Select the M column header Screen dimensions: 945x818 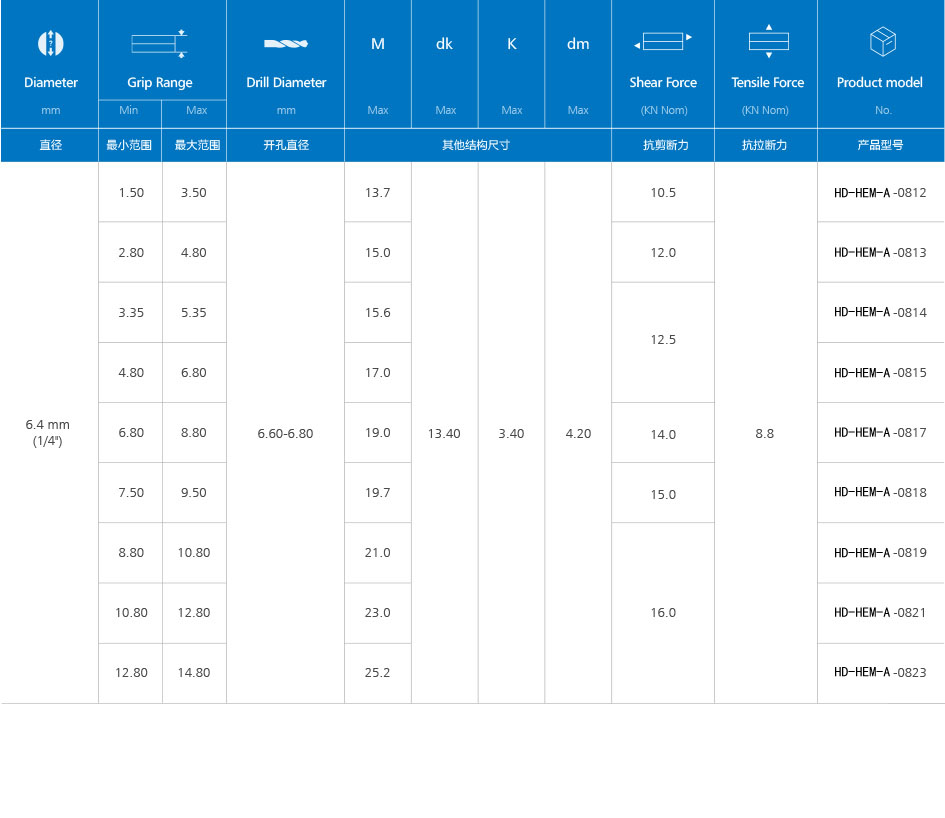(378, 44)
